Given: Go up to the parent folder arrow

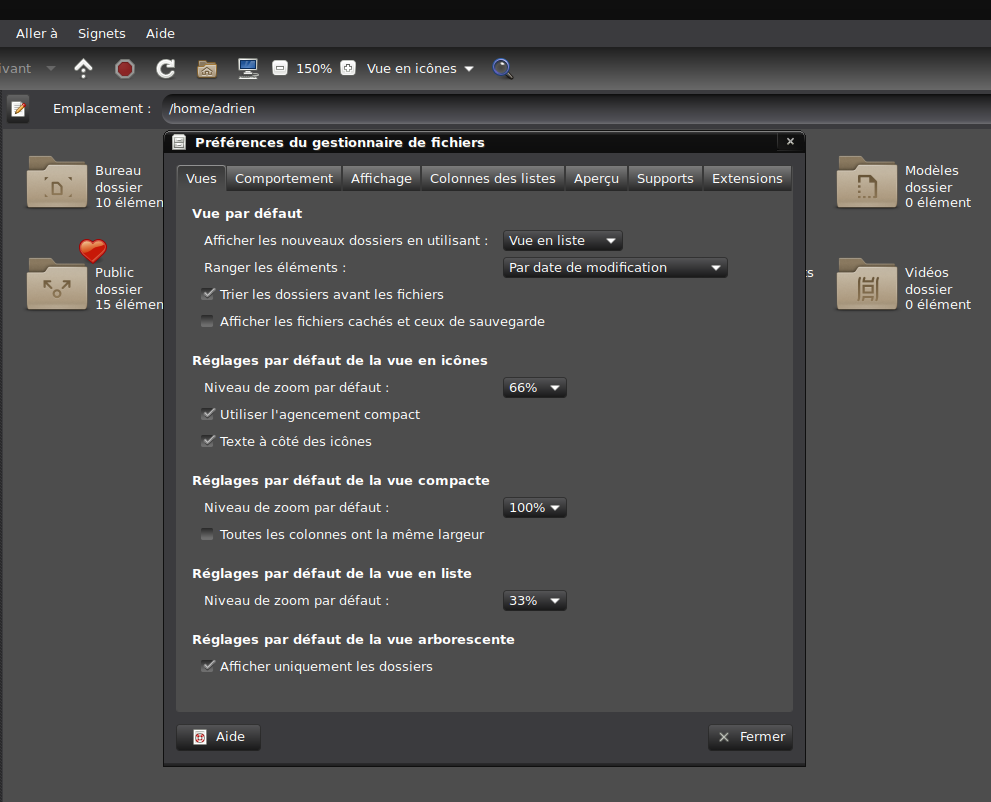Looking at the screenshot, I should 83,68.
